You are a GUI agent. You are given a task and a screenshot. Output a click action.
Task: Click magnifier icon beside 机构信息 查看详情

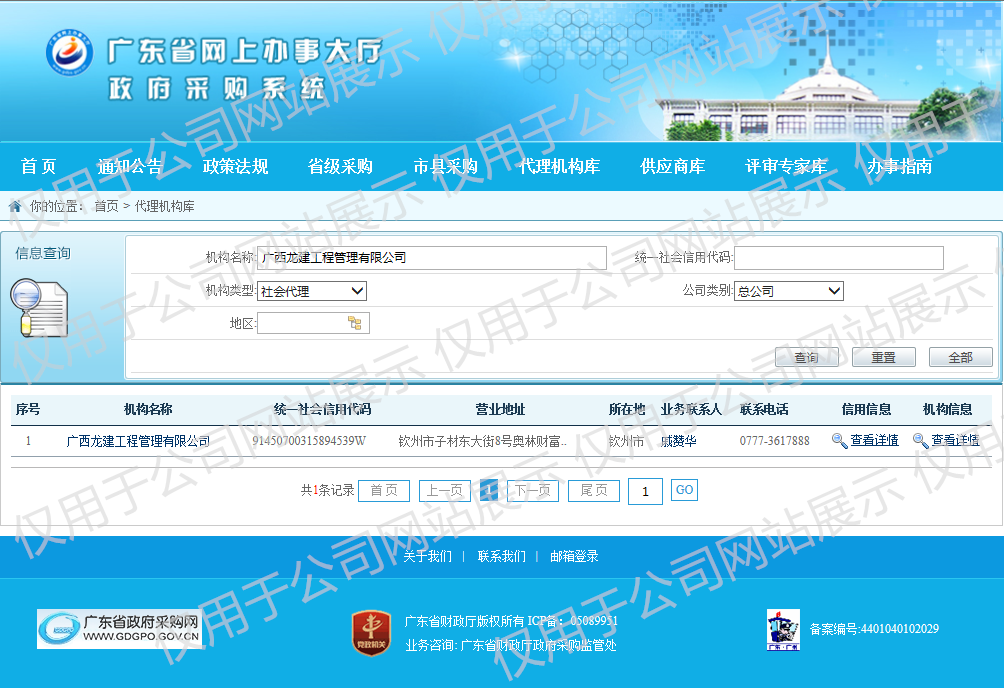click(920, 441)
